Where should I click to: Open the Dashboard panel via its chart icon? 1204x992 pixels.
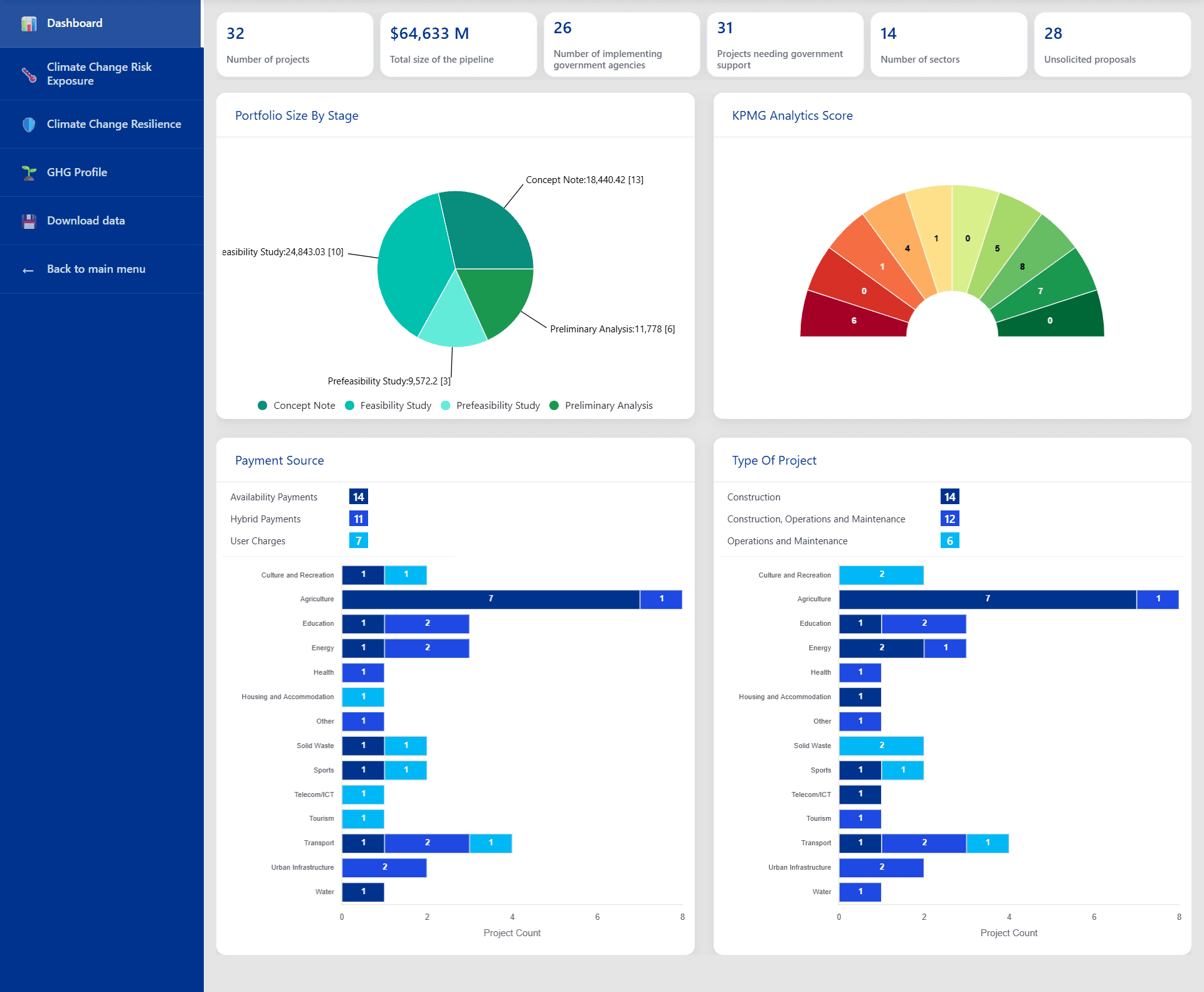29,23
